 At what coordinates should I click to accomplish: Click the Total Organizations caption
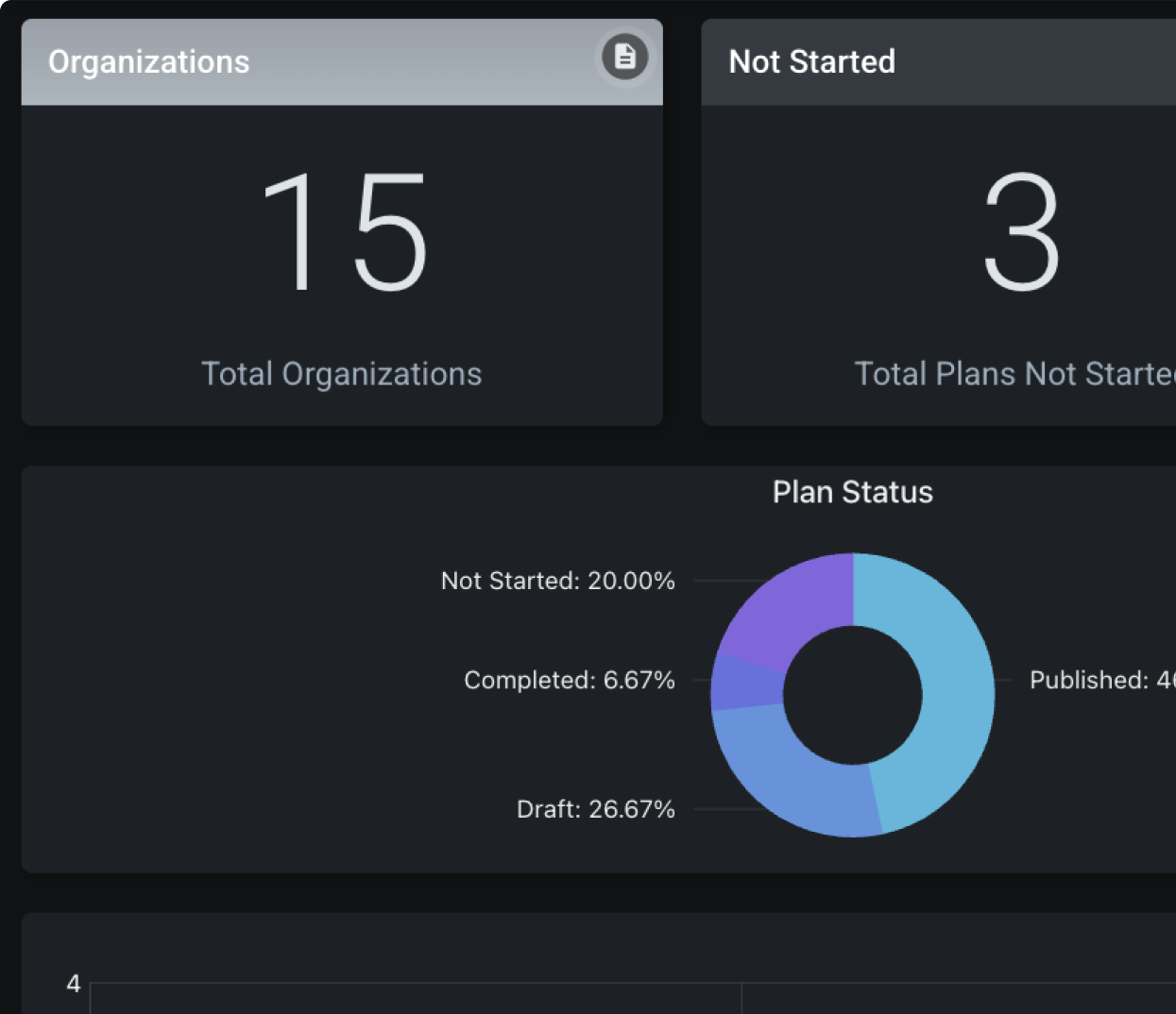(x=341, y=374)
